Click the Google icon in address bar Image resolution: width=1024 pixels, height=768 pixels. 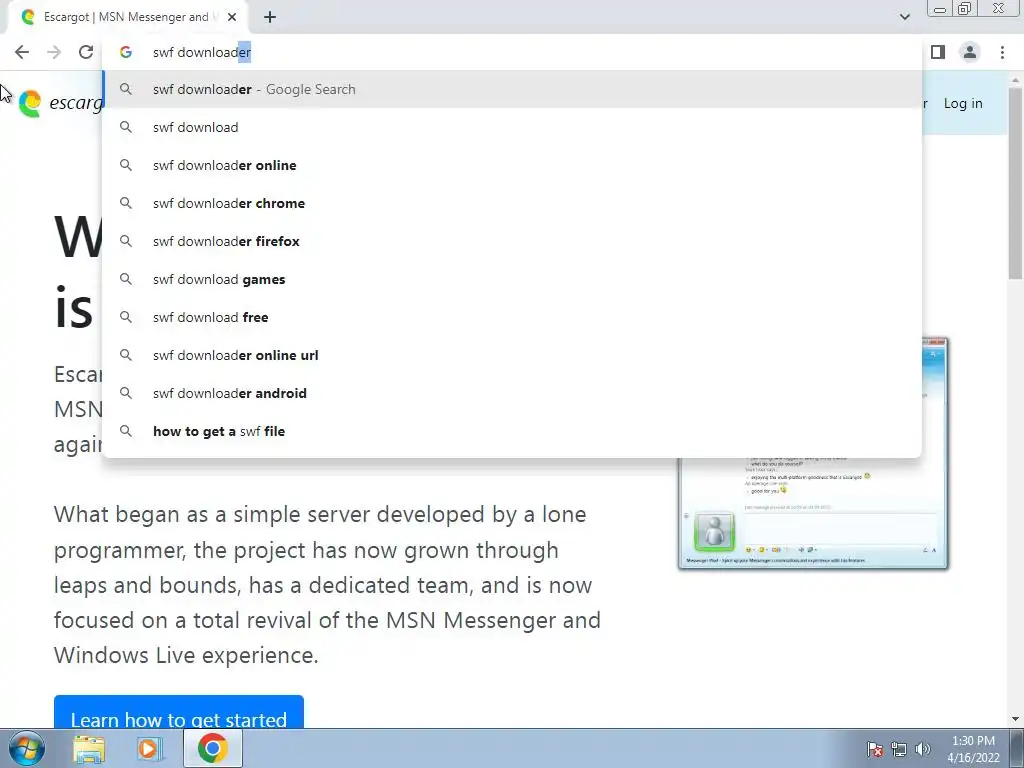tap(125, 52)
